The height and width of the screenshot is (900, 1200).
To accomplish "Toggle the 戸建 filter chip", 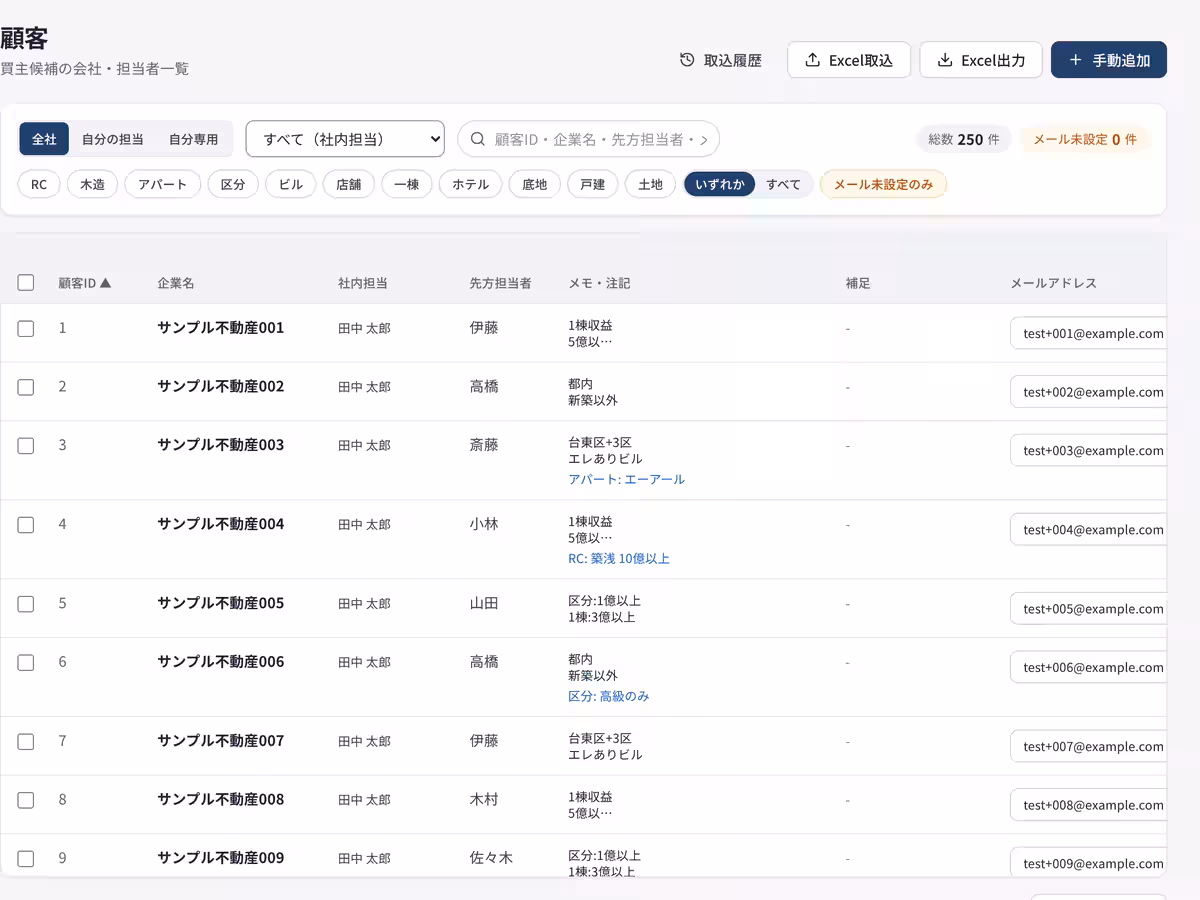I will click(593, 184).
